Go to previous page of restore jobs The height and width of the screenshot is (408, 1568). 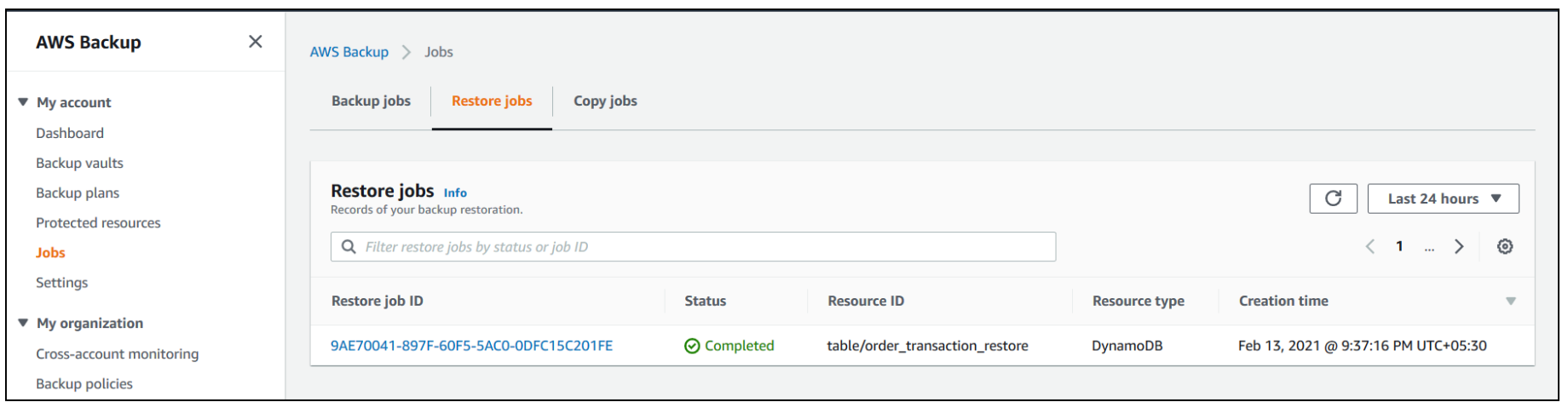(1370, 246)
